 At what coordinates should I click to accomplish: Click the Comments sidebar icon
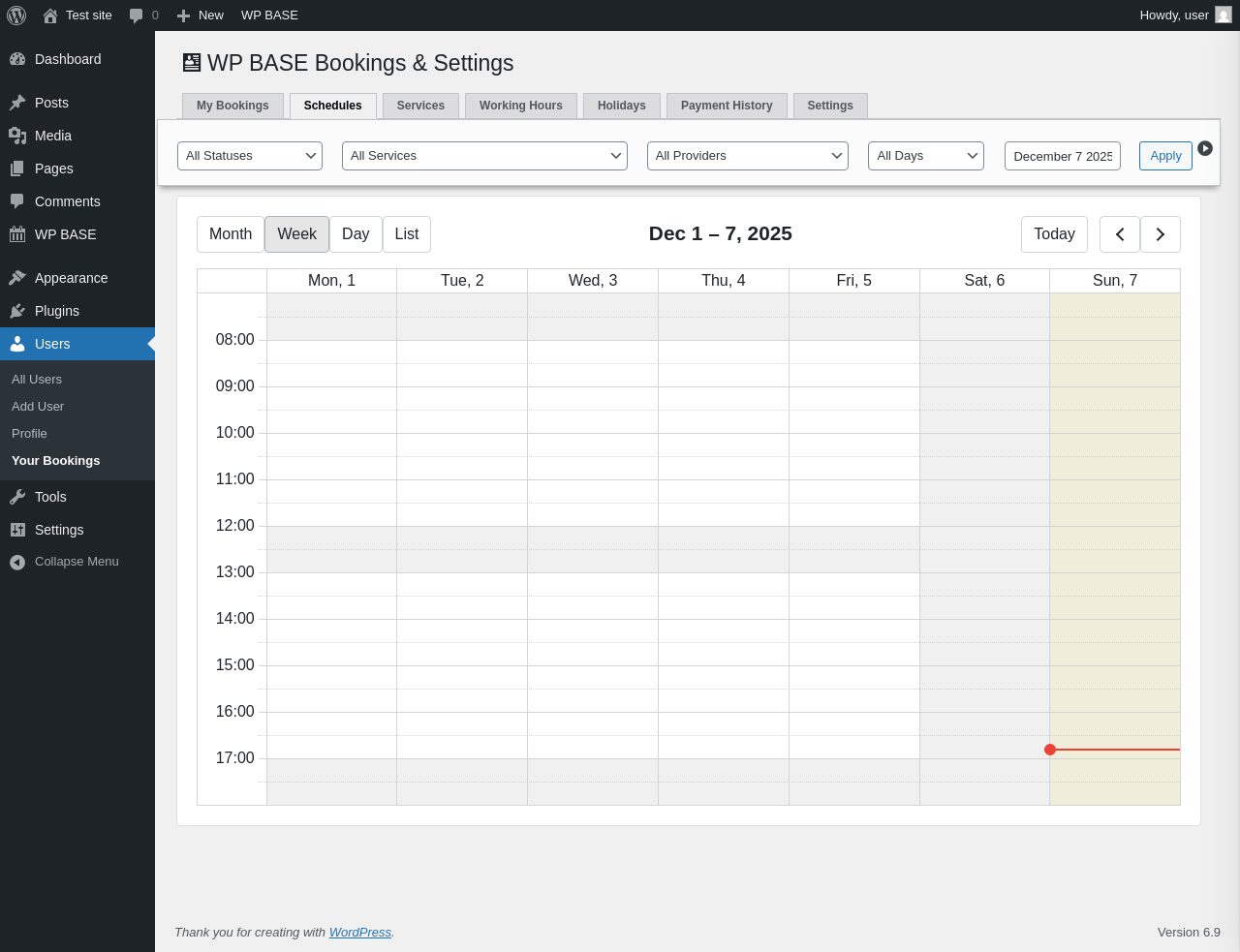click(x=17, y=201)
